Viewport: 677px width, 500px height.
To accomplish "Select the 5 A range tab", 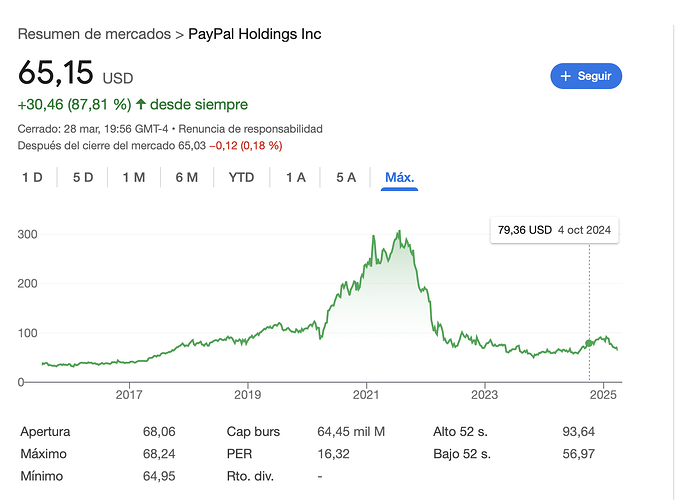I will click(x=346, y=177).
